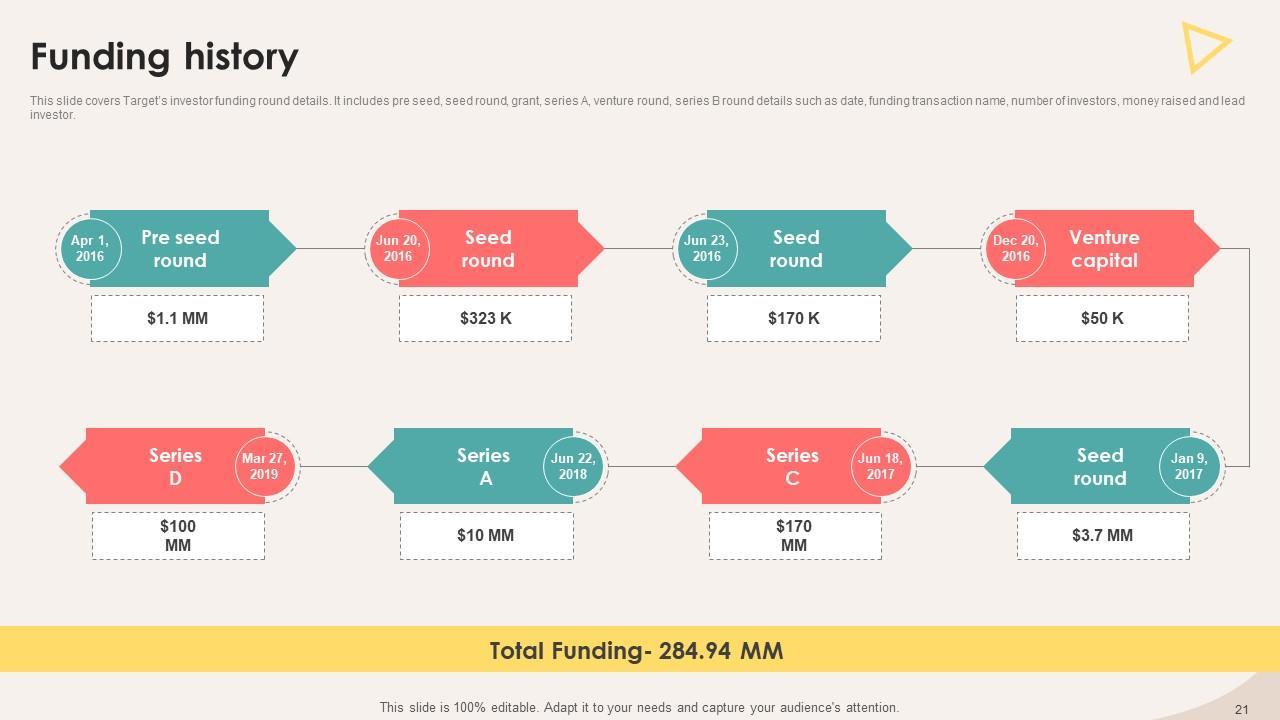Click the Jun 23, 2016 date marker
This screenshot has height=720, width=1280.
[x=706, y=249]
